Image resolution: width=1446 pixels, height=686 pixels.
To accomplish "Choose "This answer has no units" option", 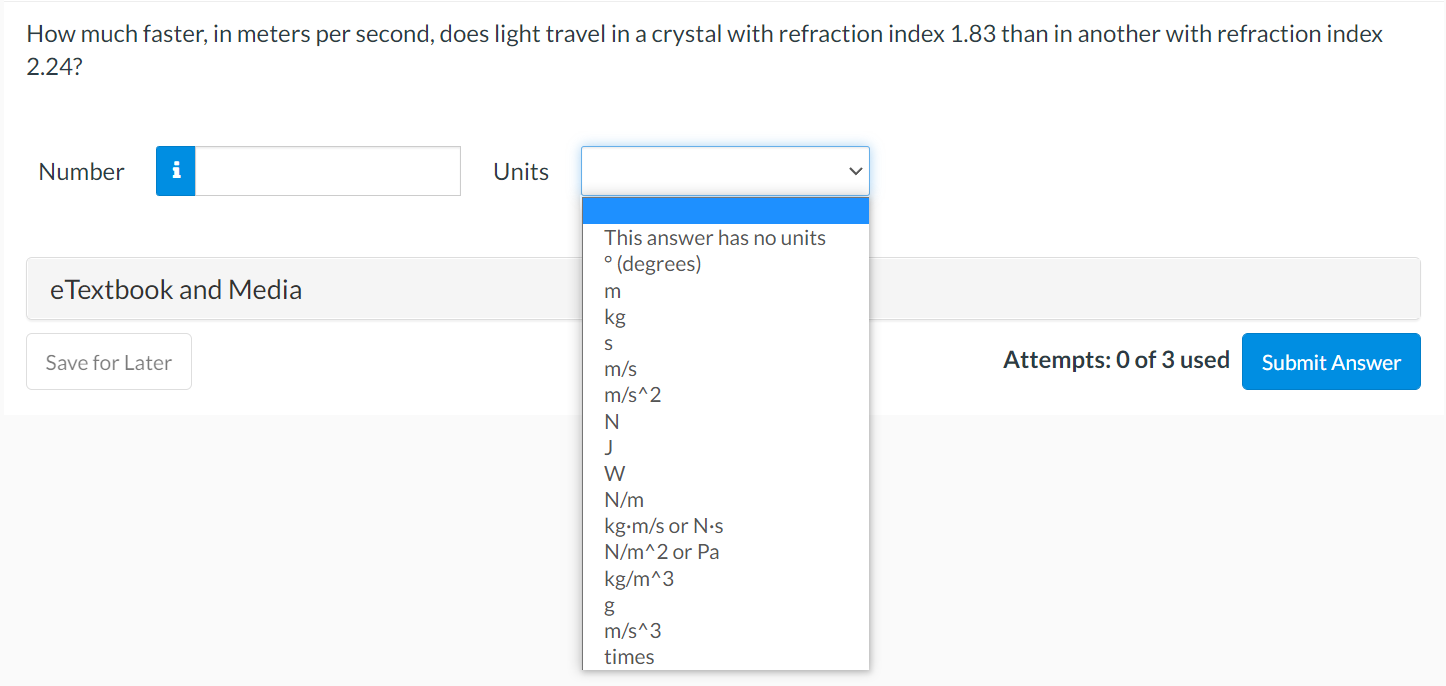I will (x=714, y=237).
